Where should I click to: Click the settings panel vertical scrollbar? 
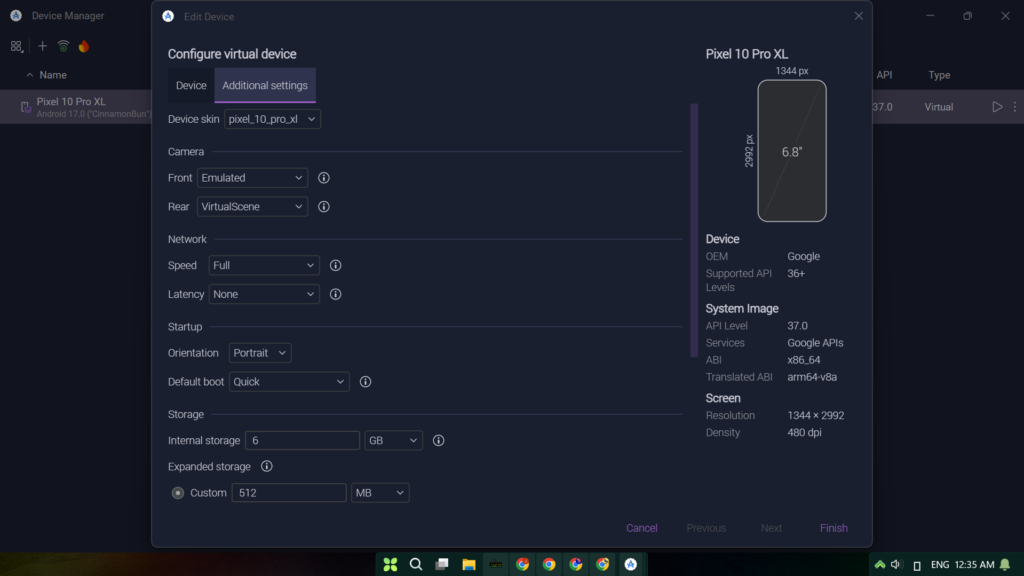[x=694, y=230]
